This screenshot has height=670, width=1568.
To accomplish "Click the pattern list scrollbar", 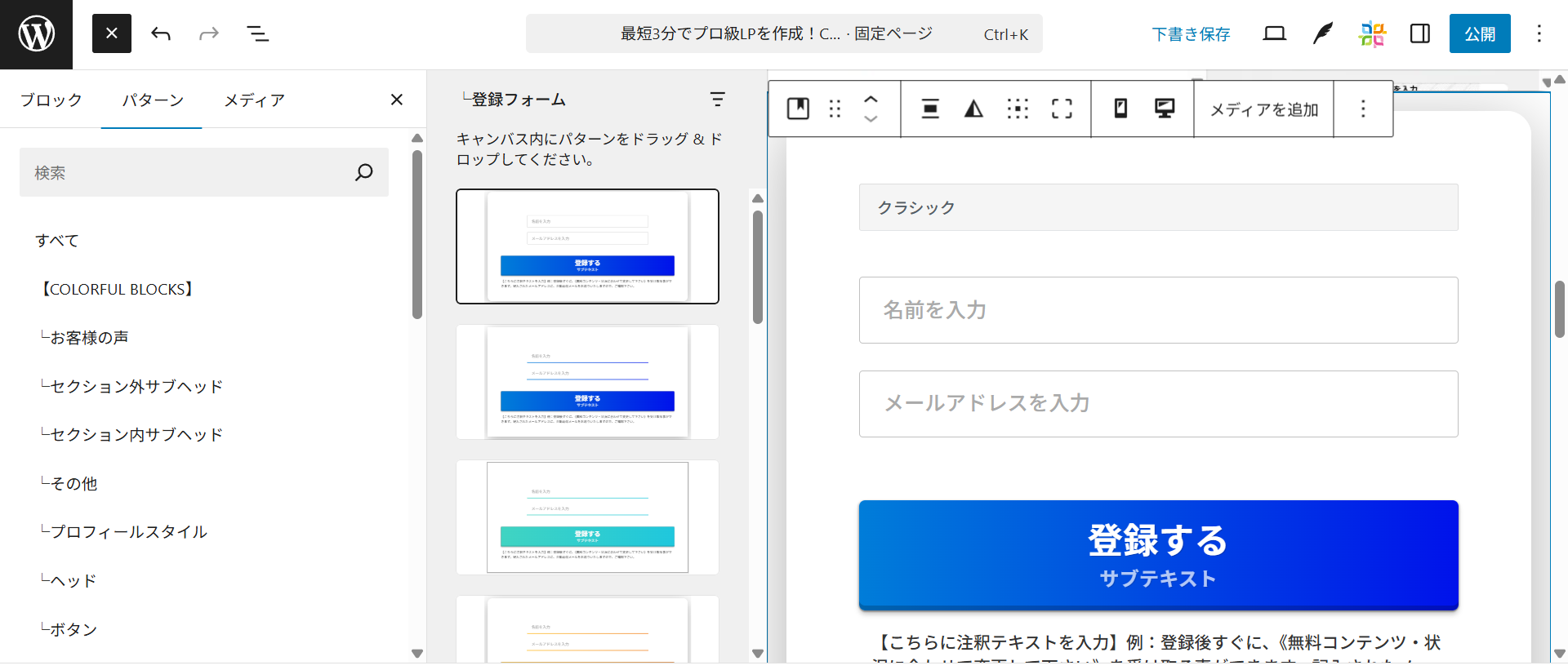I will (x=758, y=267).
